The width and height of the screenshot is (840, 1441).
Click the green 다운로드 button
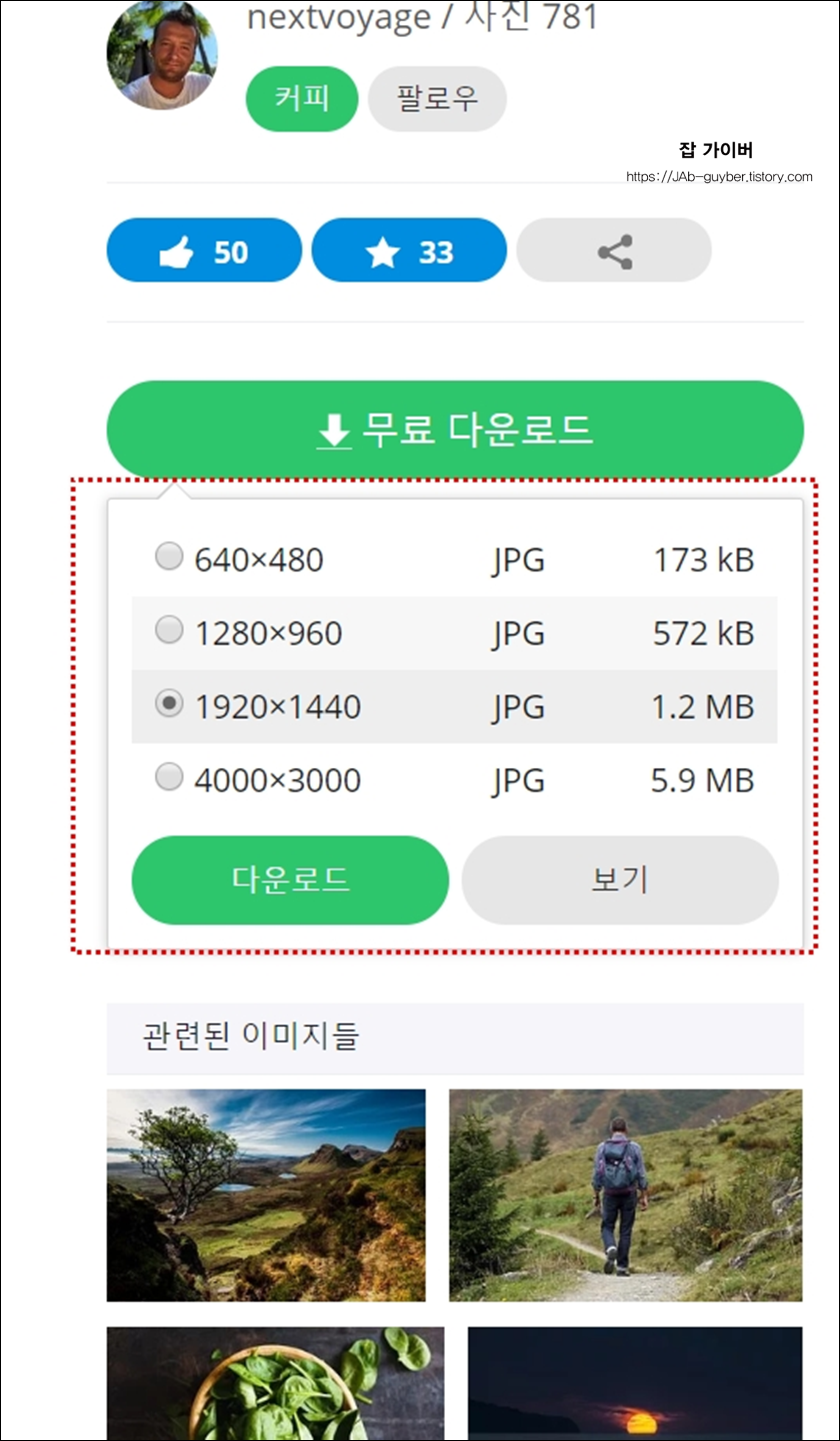(x=290, y=880)
